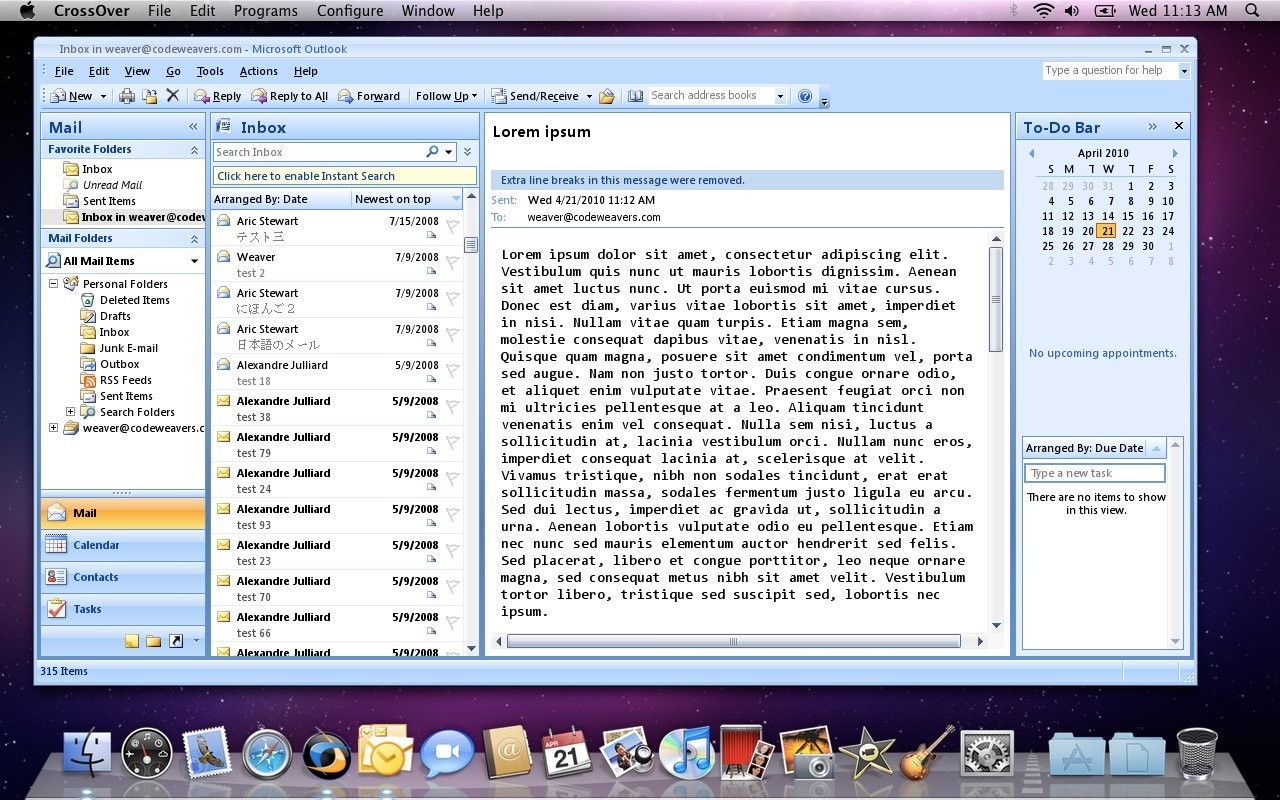This screenshot has width=1280, height=800.
Task: Collapse the Personal Folders tree
Action: (54, 284)
